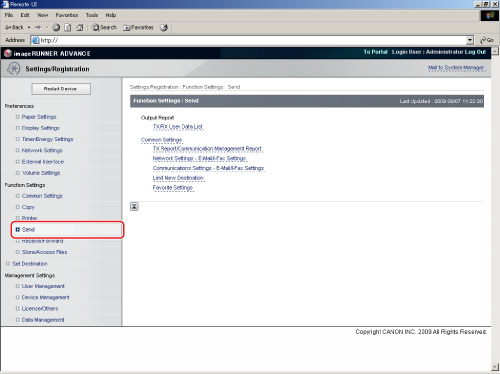Click the Log Out link

pos(475,52)
